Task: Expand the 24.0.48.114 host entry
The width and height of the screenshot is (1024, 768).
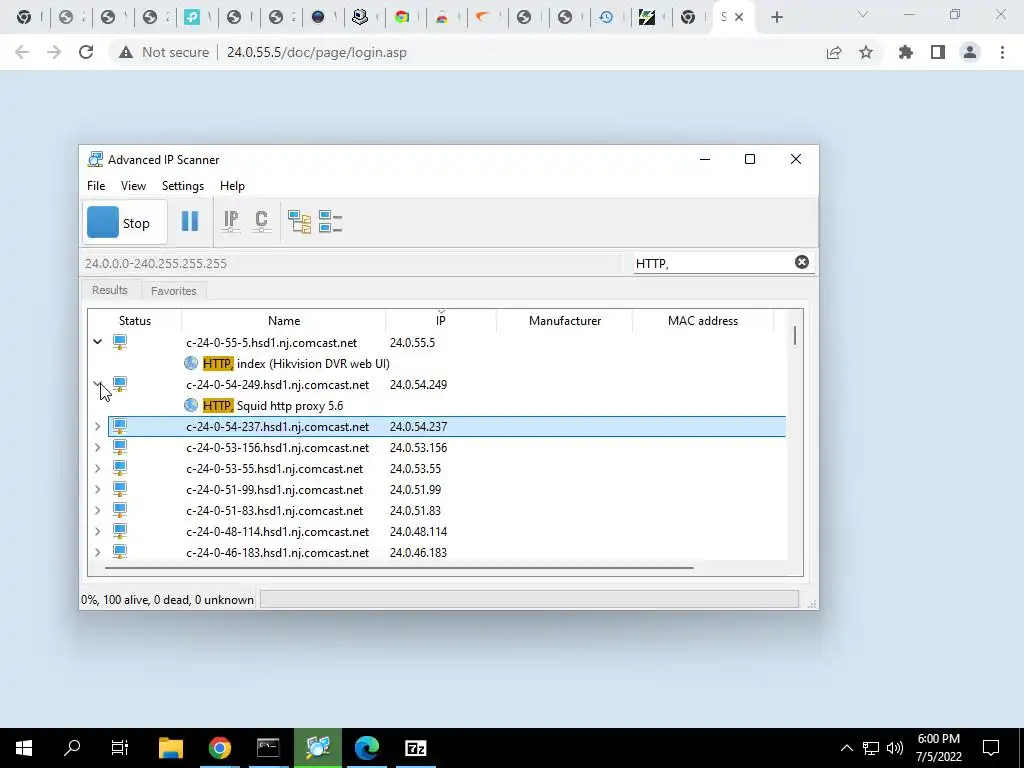Action: [97, 531]
